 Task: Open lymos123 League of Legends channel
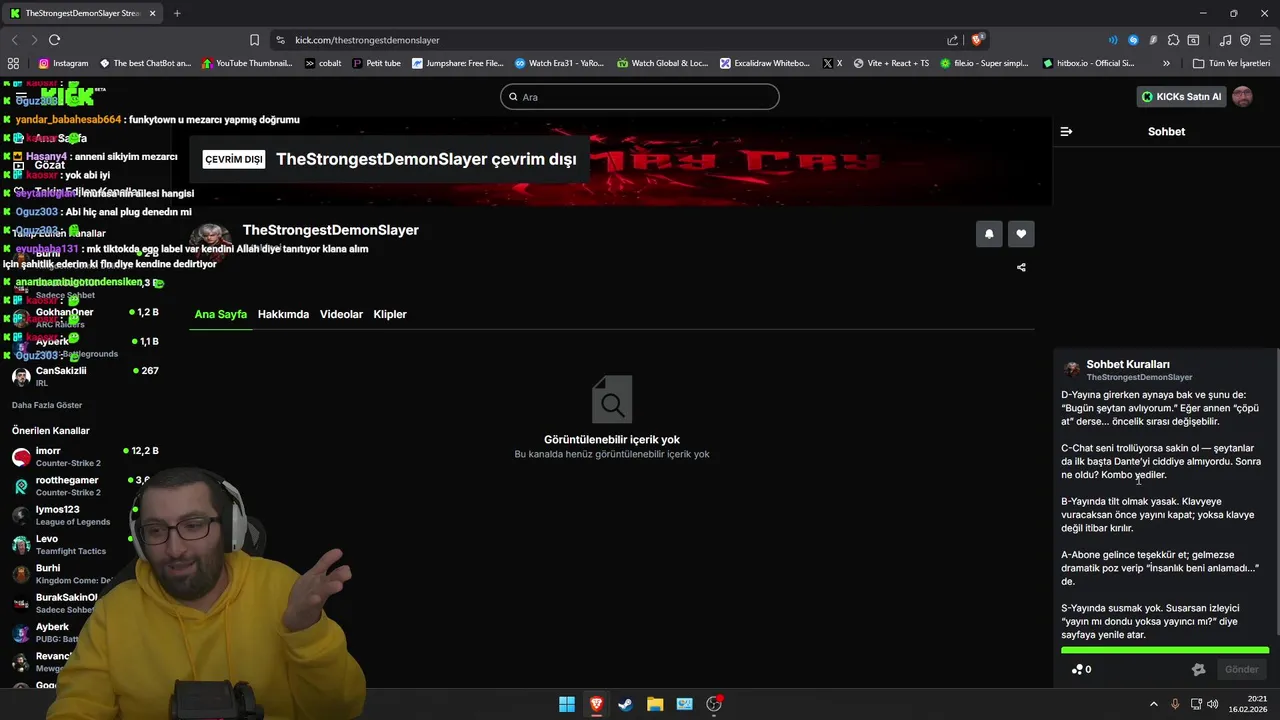pos(85,515)
